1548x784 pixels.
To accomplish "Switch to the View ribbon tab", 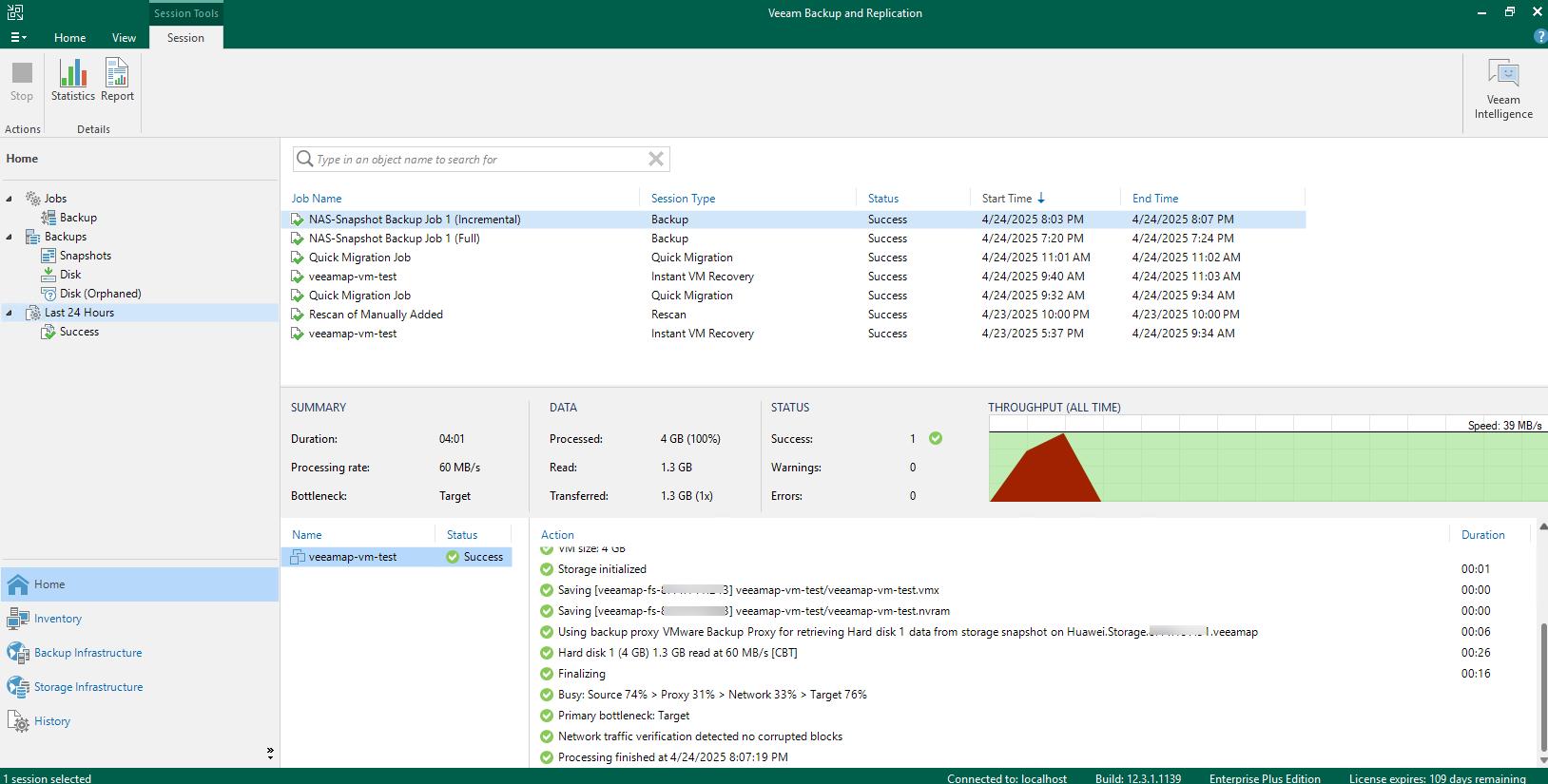I will [x=124, y=38].
